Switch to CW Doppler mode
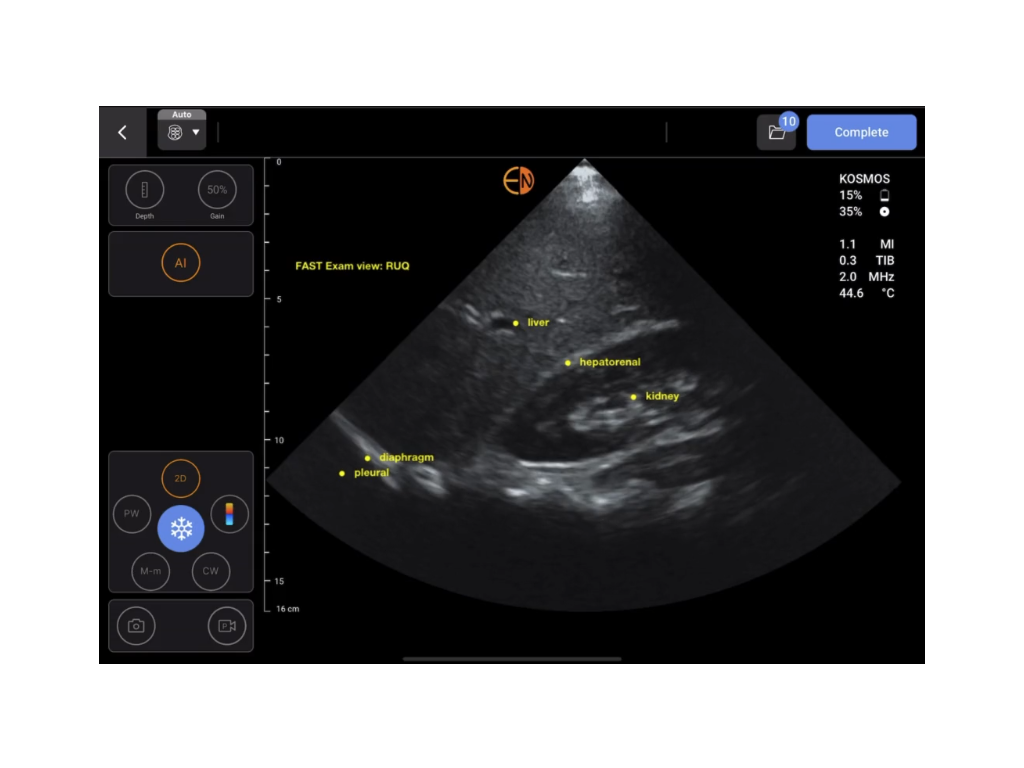The width and height of the screenshot is (1024, 768). (210, 571)
